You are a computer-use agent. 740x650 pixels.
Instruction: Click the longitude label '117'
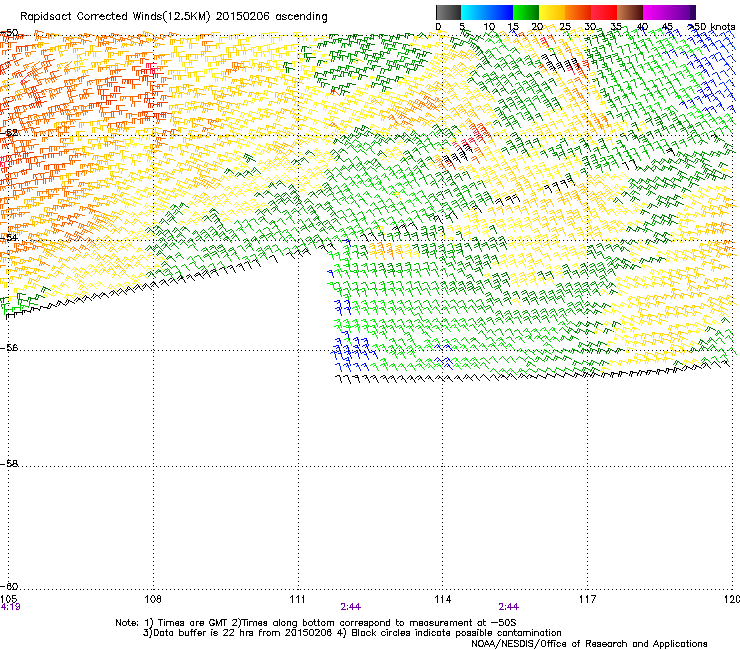[587, 599]
